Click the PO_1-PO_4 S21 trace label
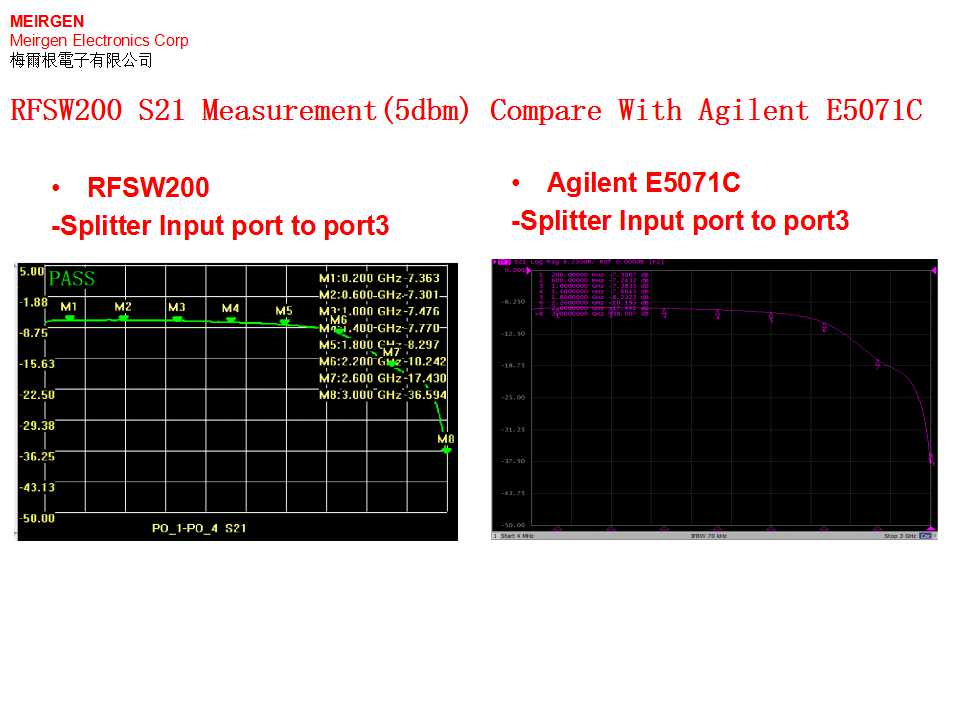The image size is (960, 720). click(x=199, y=527)
